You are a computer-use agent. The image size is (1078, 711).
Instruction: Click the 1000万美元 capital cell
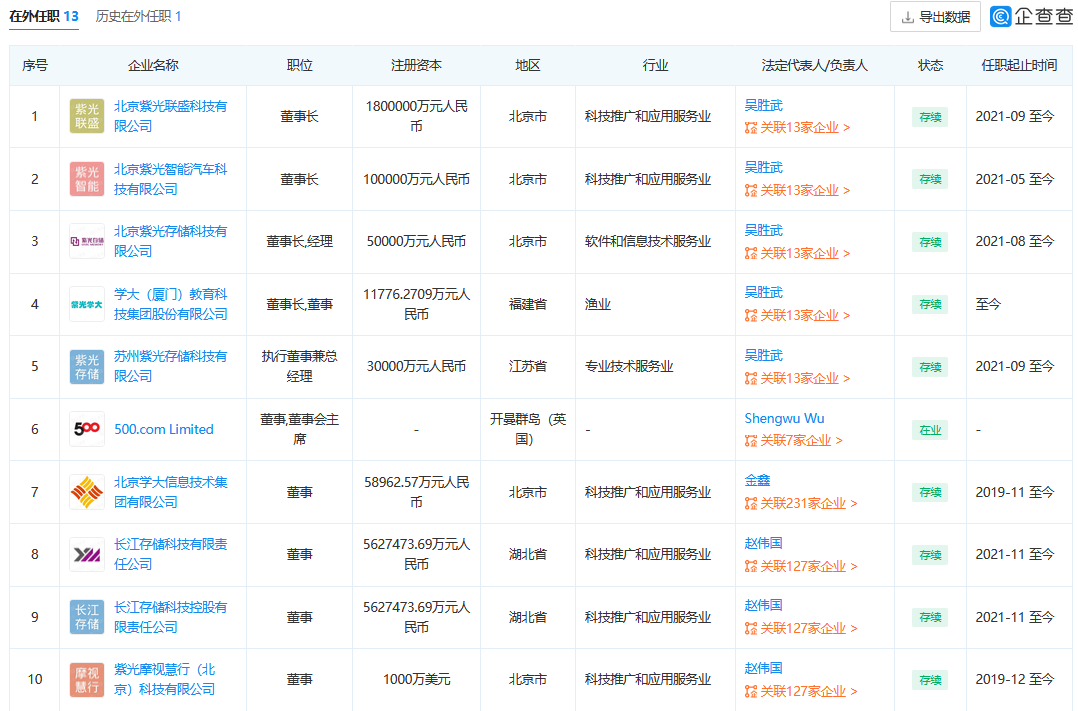click(x=416, y=679)
